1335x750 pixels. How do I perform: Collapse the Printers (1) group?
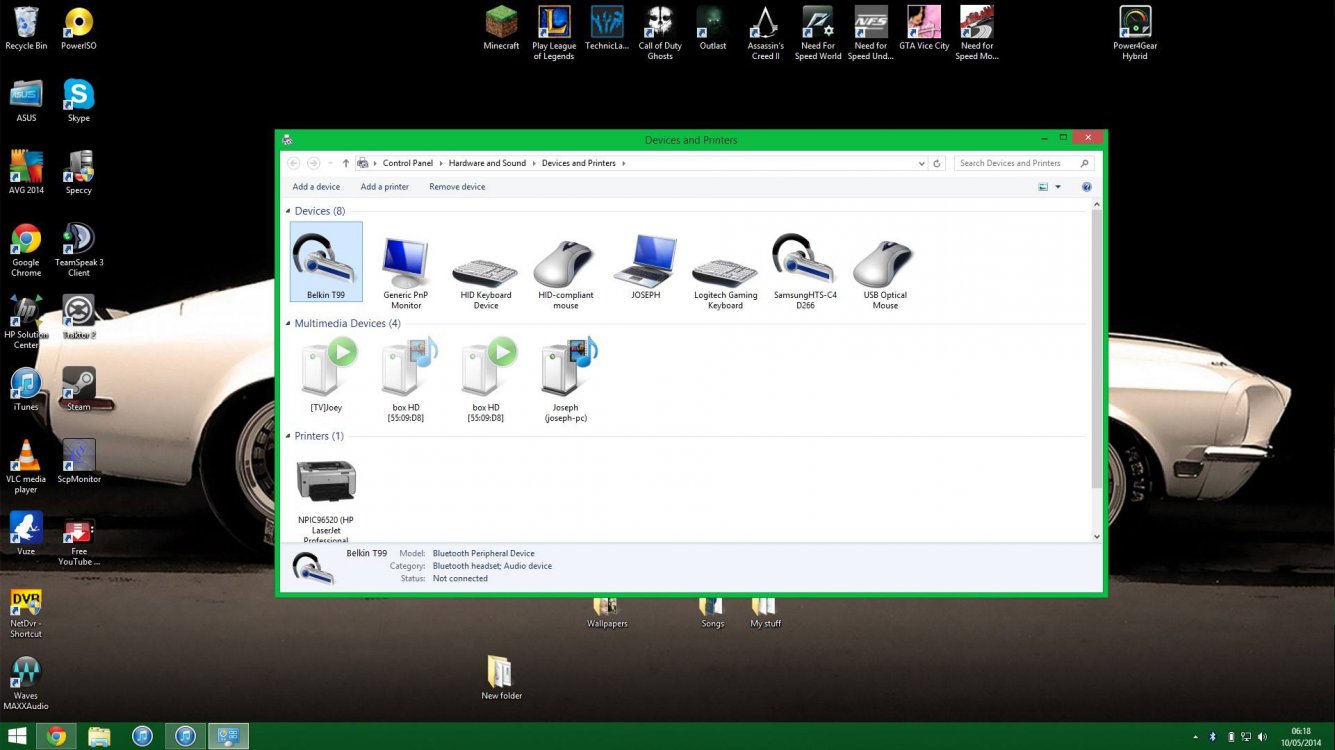pyautogui.click(x=288, y=437)
